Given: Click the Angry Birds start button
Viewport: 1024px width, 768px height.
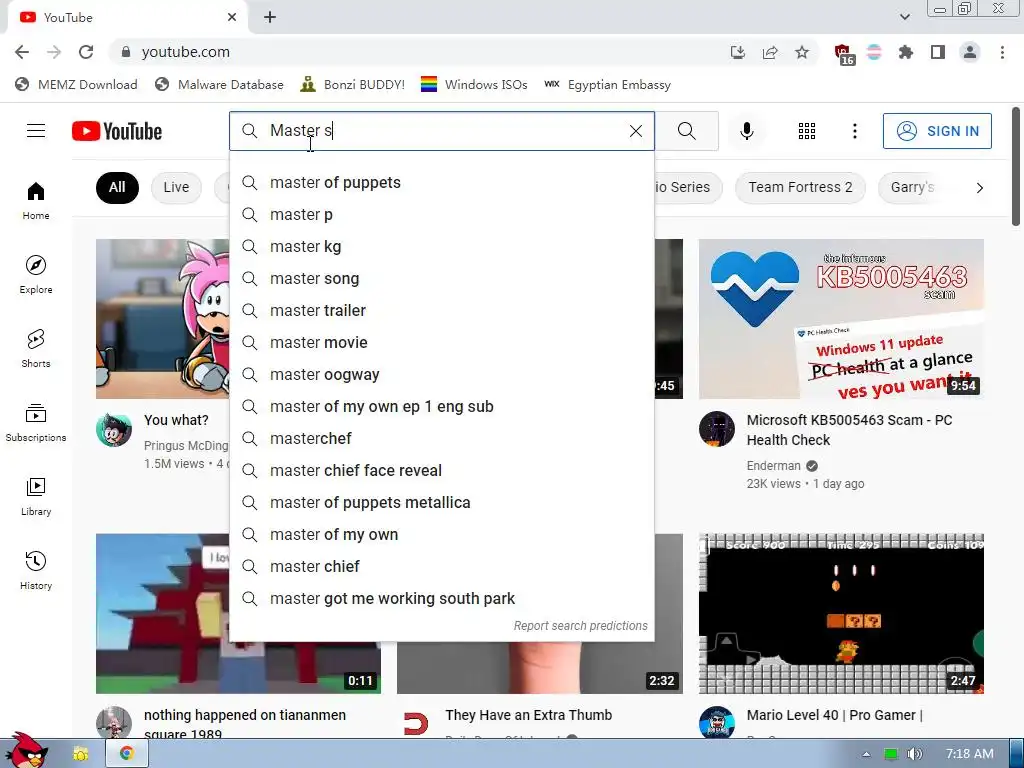Looking at the screenshot, I should pos(25,751).
